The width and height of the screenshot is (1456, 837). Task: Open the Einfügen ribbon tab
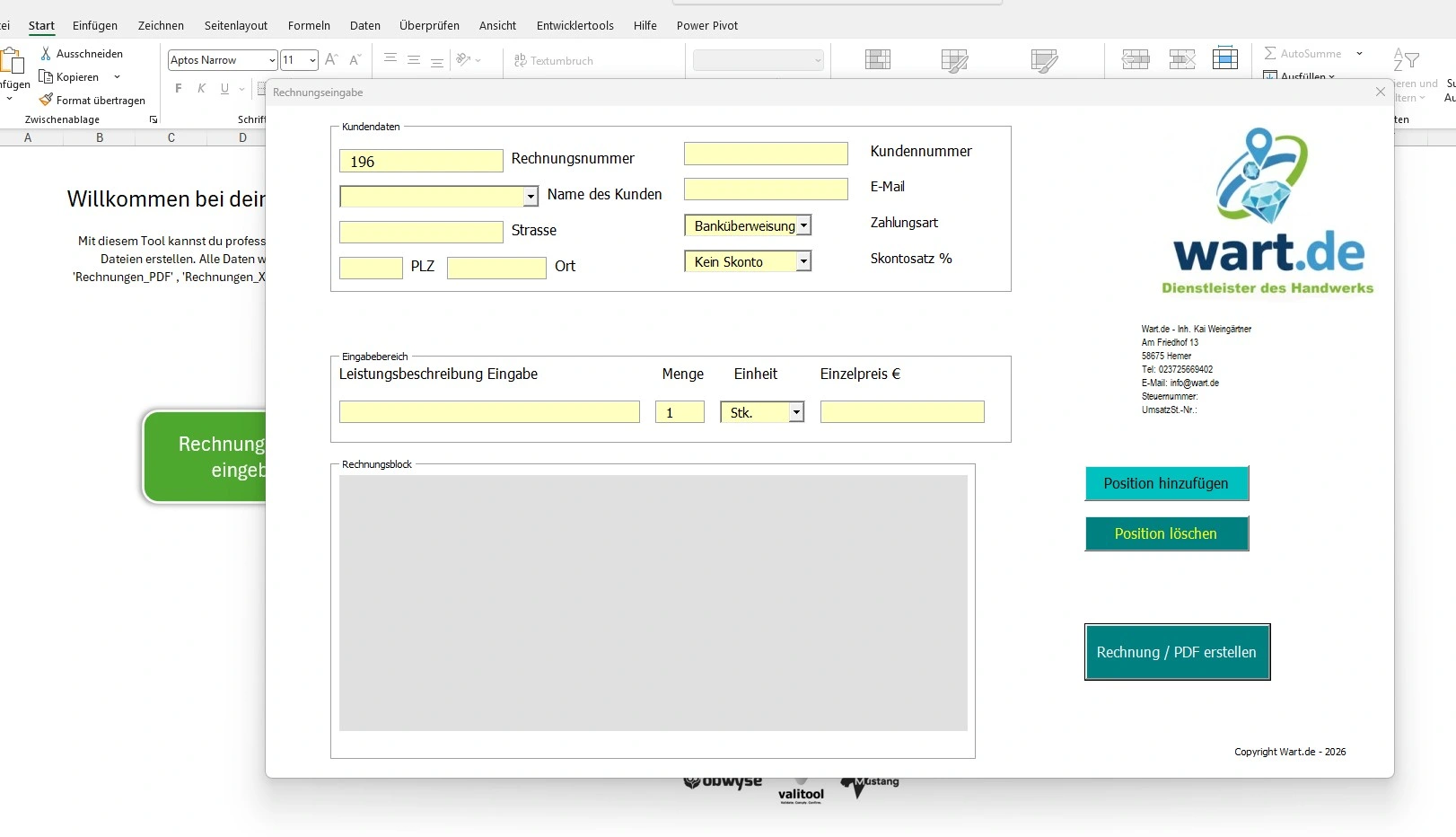click(95, 26)
